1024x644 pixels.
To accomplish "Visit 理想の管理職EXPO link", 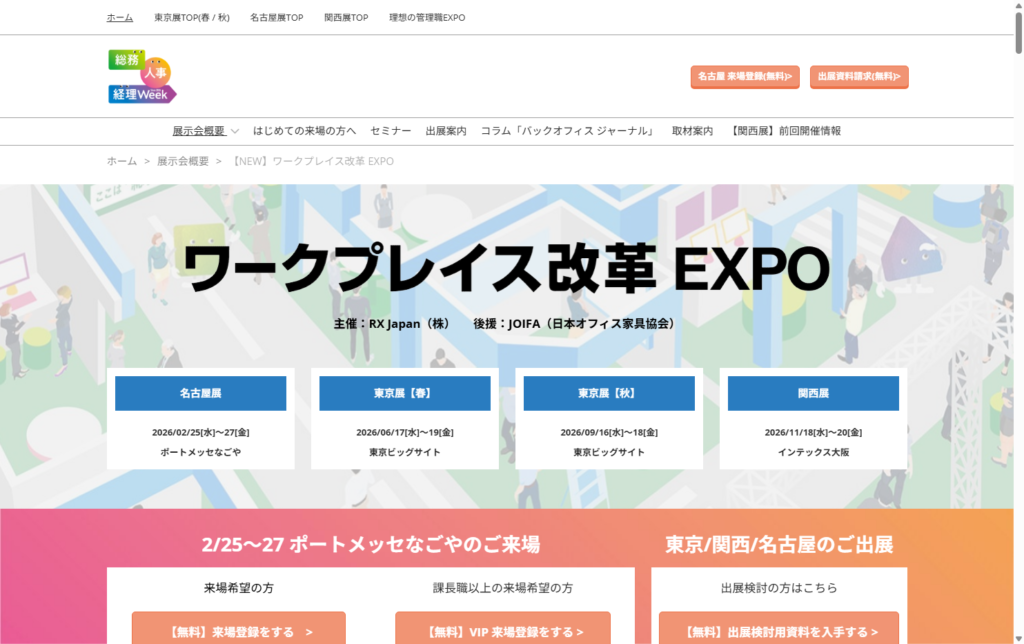I will [427, 18].
